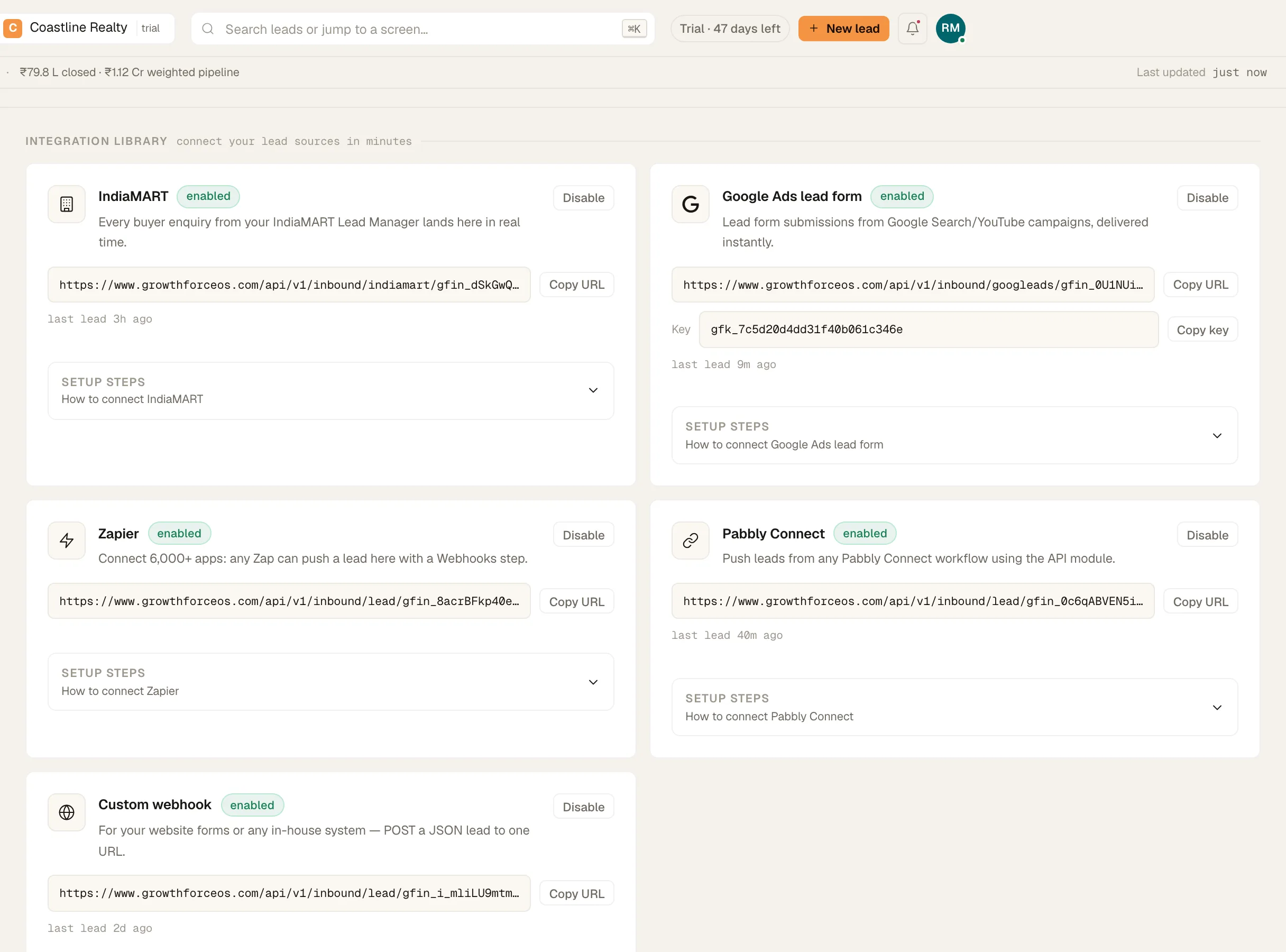Disable the Google Ads lead form integration
Viewport: 1286px width, 952px height.
1207,198
